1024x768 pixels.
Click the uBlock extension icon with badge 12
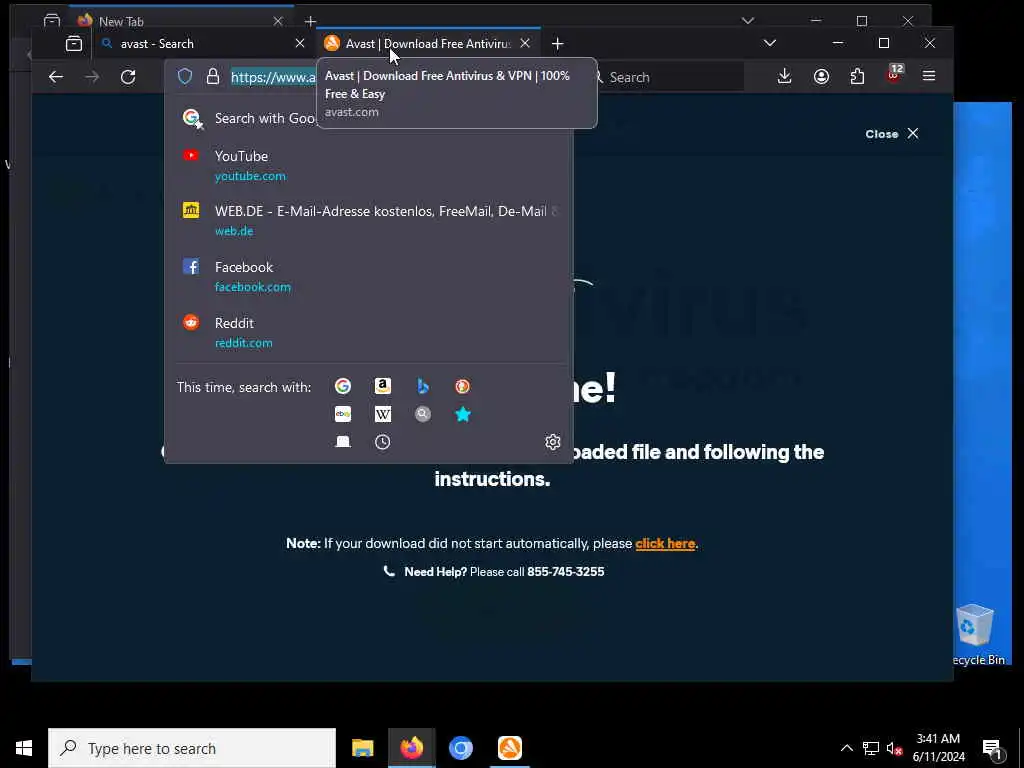(893, 74)
